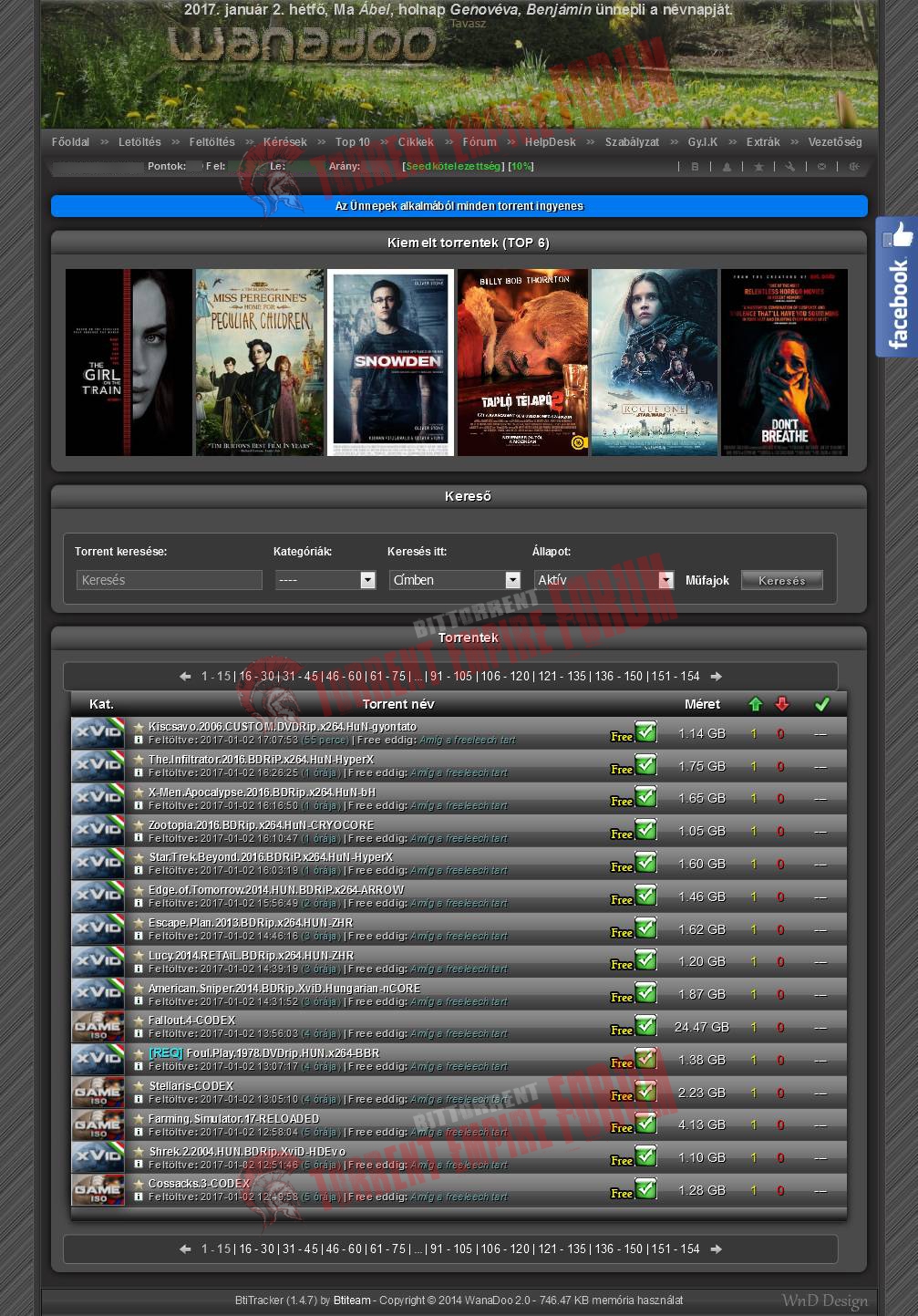Click in the Torrent keresése search field
The height and width of the screenshot is (1316, 918).
tap(170, 580)
